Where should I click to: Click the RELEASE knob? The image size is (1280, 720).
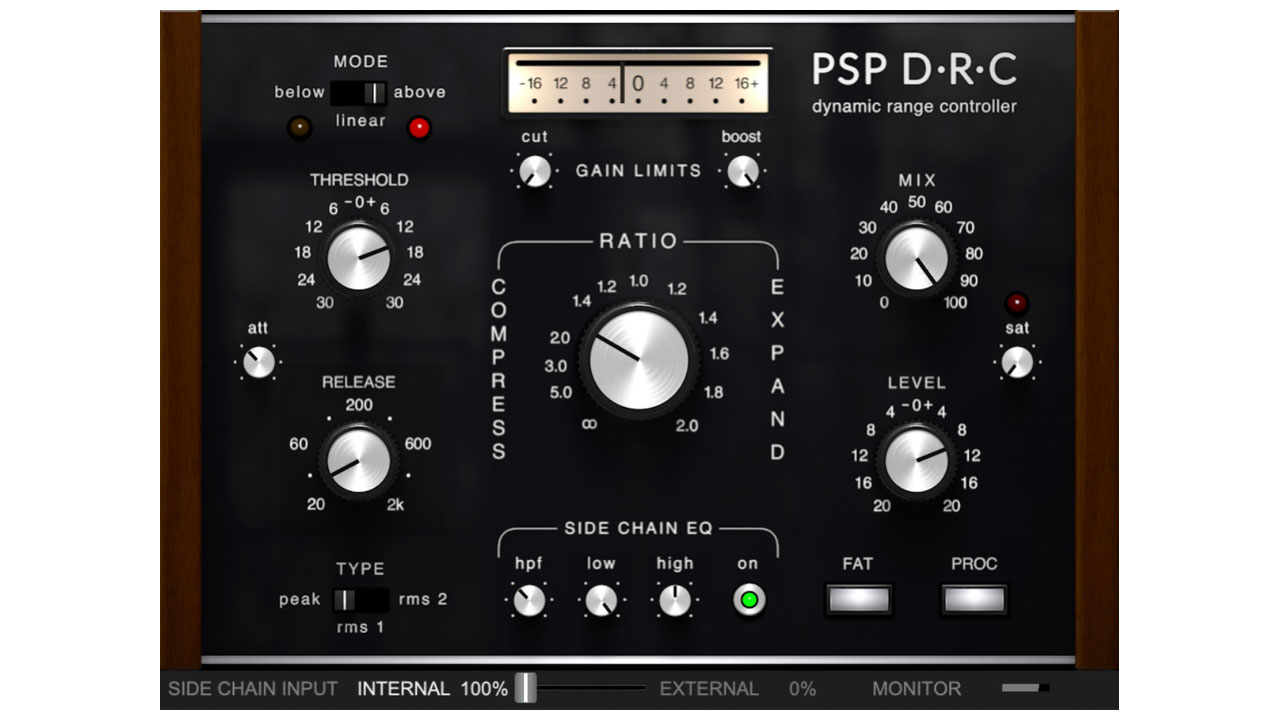point(358,459)
